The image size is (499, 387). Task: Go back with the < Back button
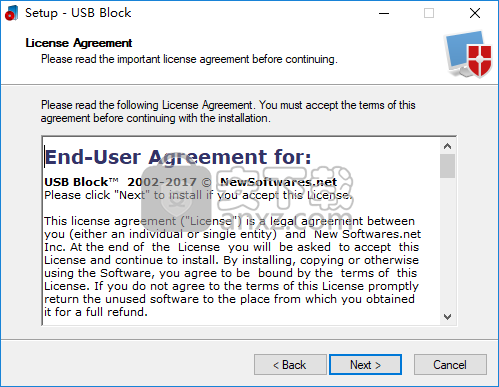point(290,365)
